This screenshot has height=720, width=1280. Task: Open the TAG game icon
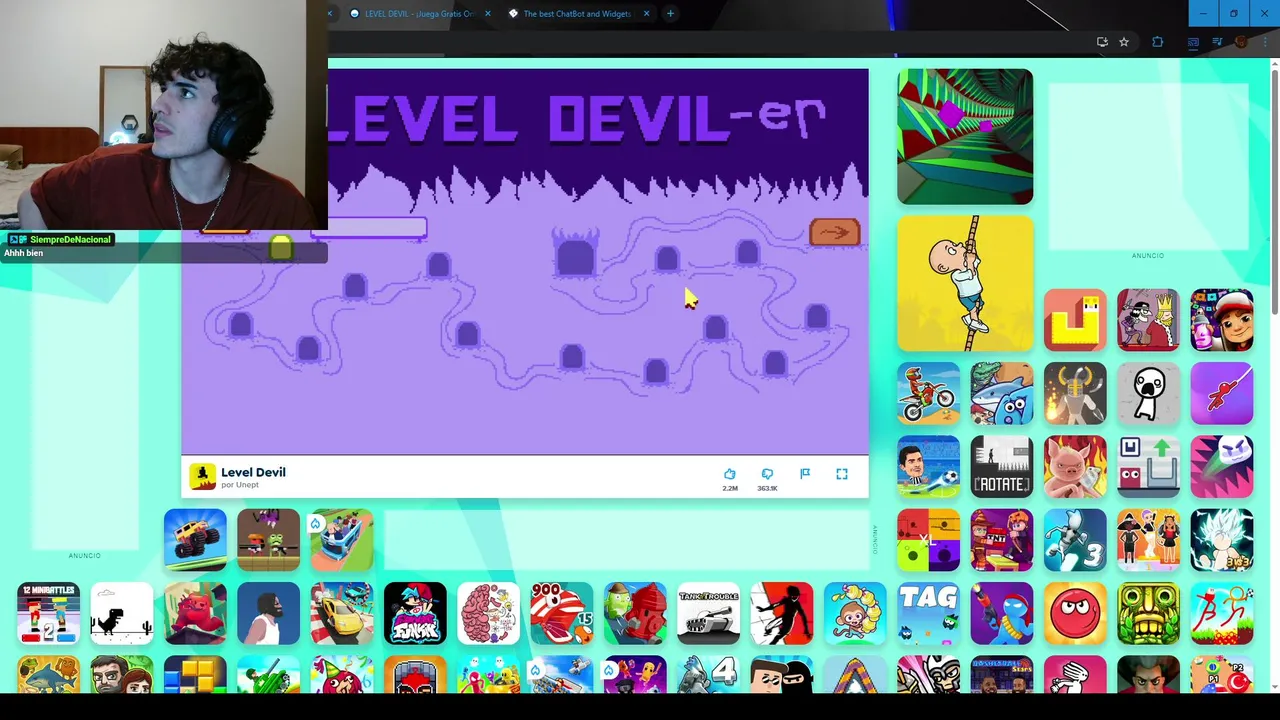click(x=928, y=613)
